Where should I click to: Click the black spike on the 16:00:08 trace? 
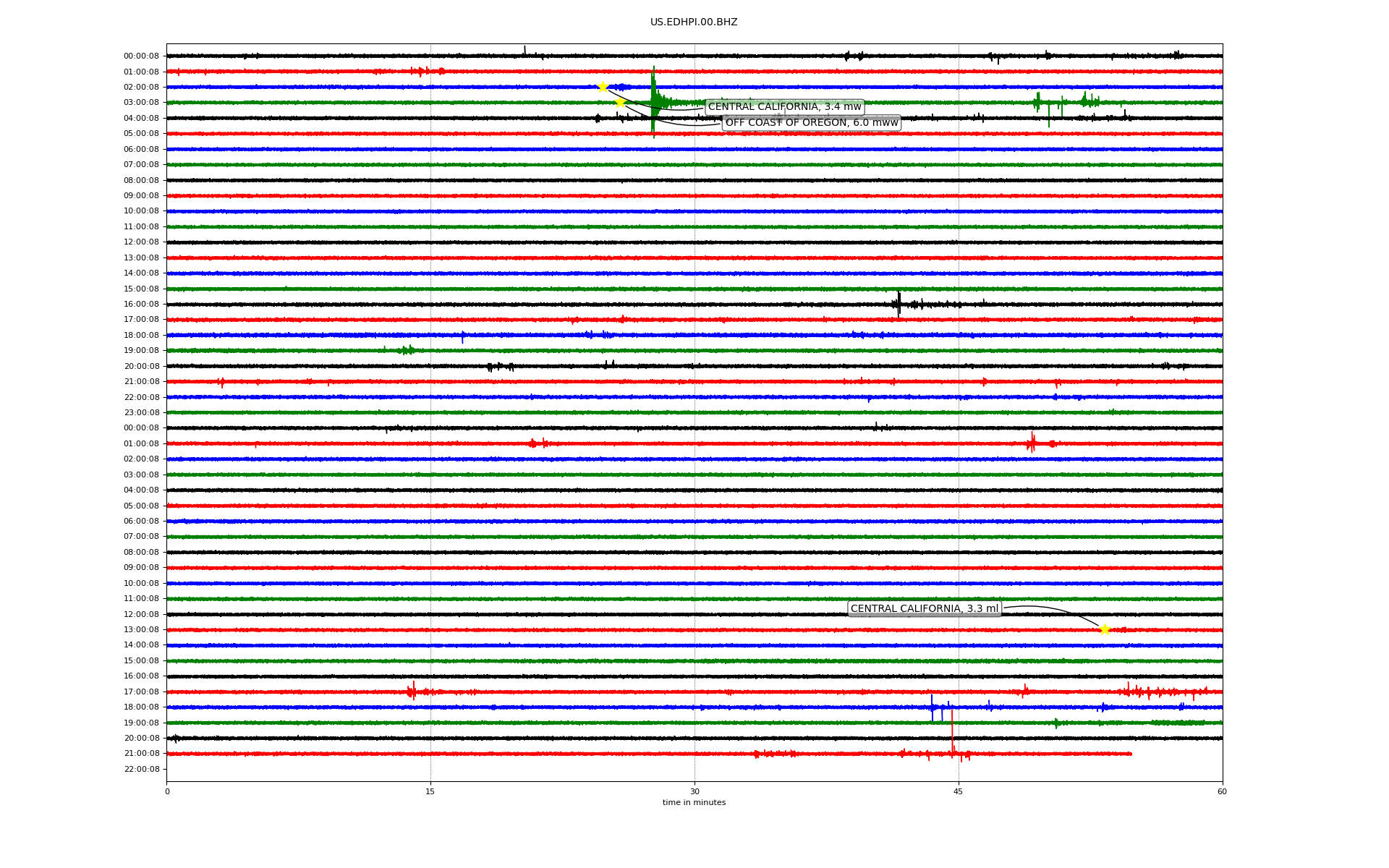tap(899, 303)
